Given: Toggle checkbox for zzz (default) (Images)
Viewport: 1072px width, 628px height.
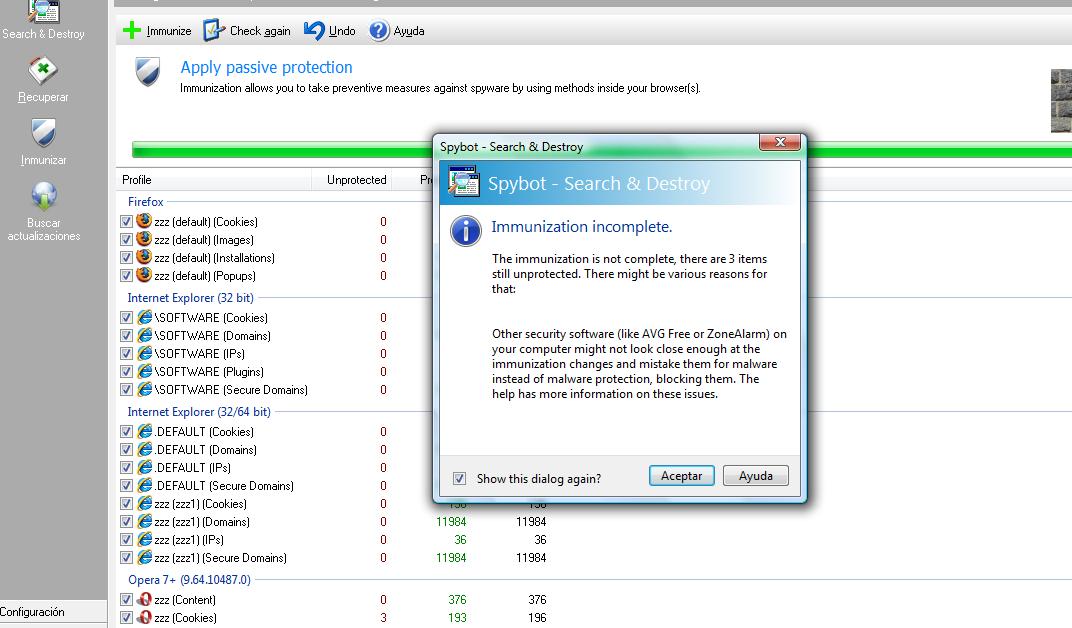Looking at the screenshot, I should [126, 240].
